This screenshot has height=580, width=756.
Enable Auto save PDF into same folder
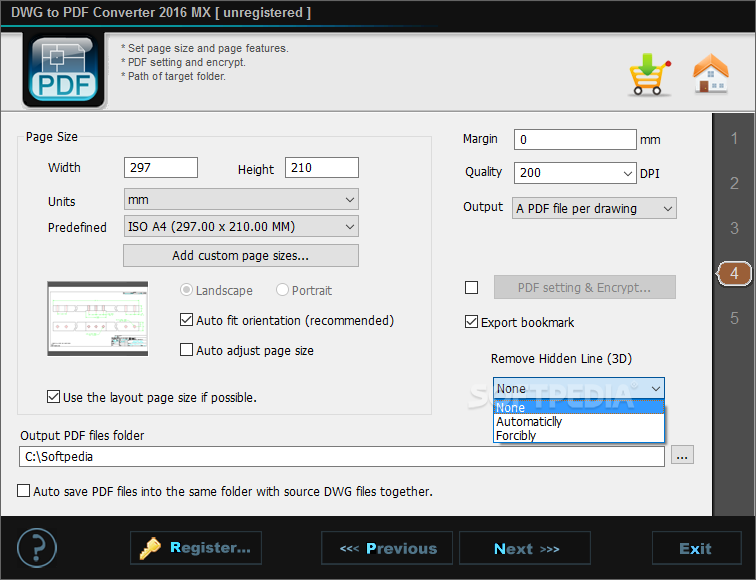click(24, 491)
